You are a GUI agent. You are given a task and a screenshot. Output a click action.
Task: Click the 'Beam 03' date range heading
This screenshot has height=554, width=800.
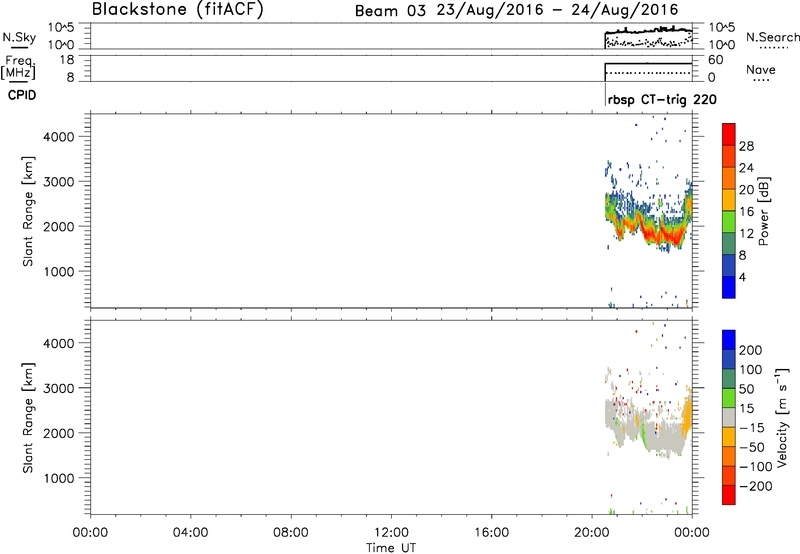pyautogui.click(x=516, y=10)
